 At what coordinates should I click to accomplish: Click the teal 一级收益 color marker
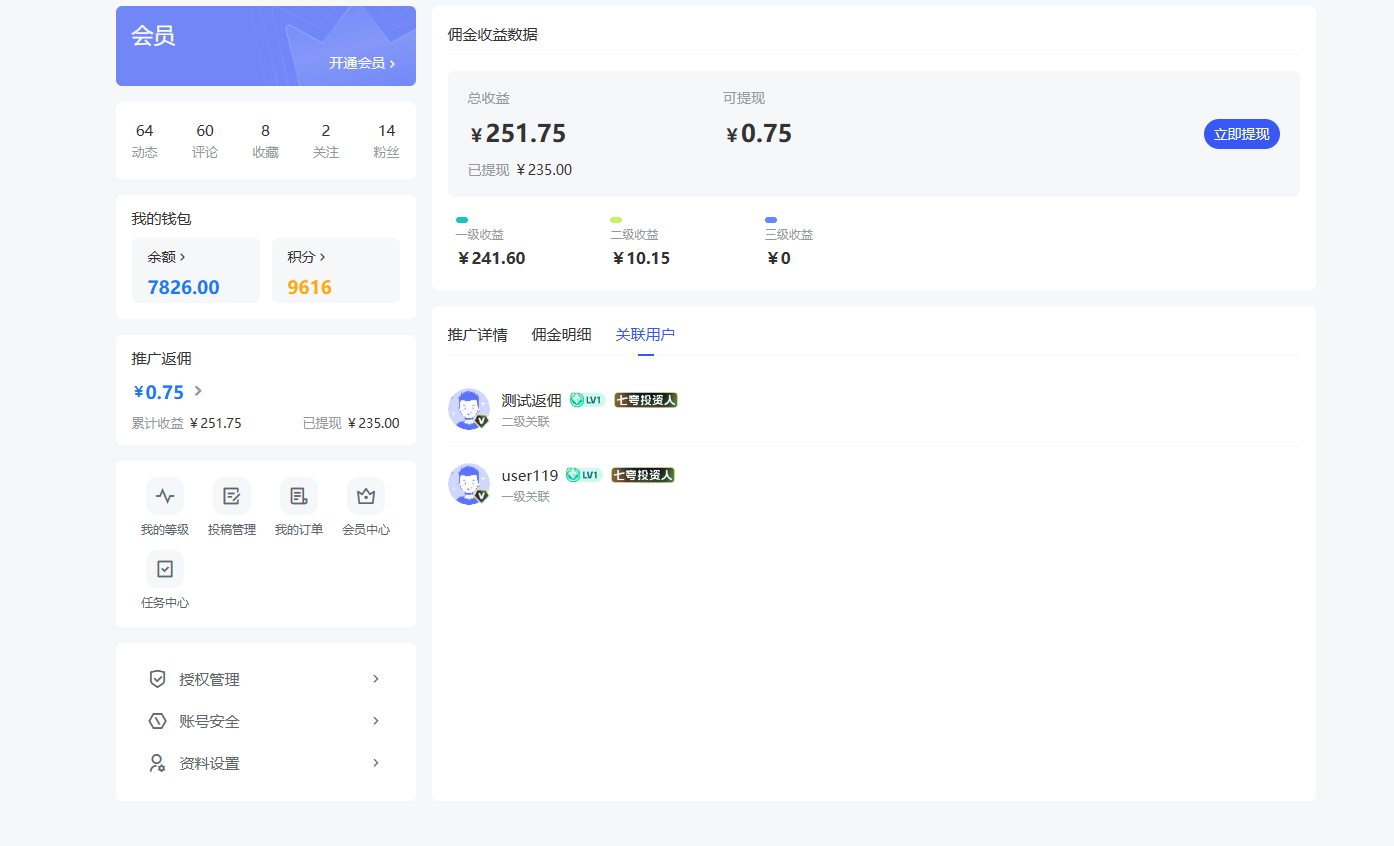pyautogui.click(x=462, y=220)
